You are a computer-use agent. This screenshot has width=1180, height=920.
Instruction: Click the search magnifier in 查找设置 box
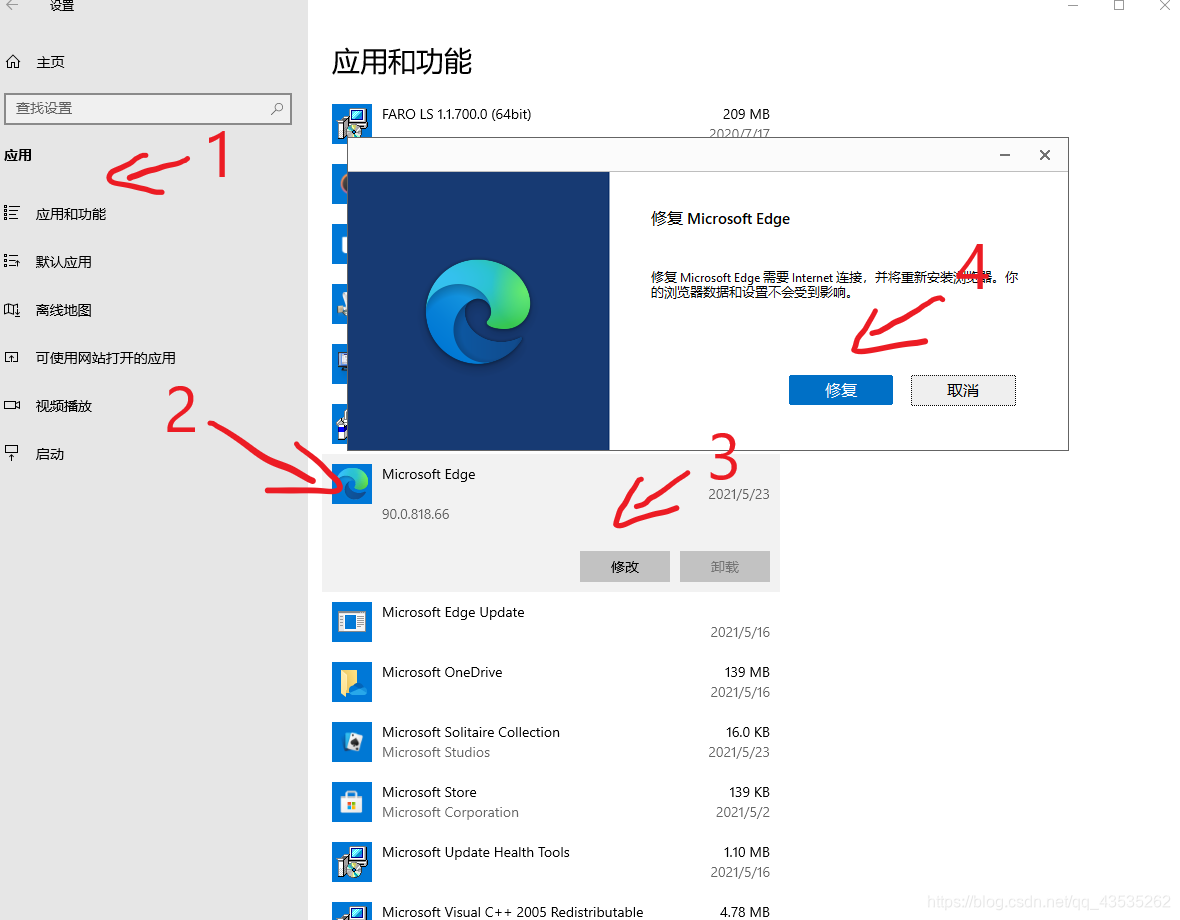(x=277, y=108)
